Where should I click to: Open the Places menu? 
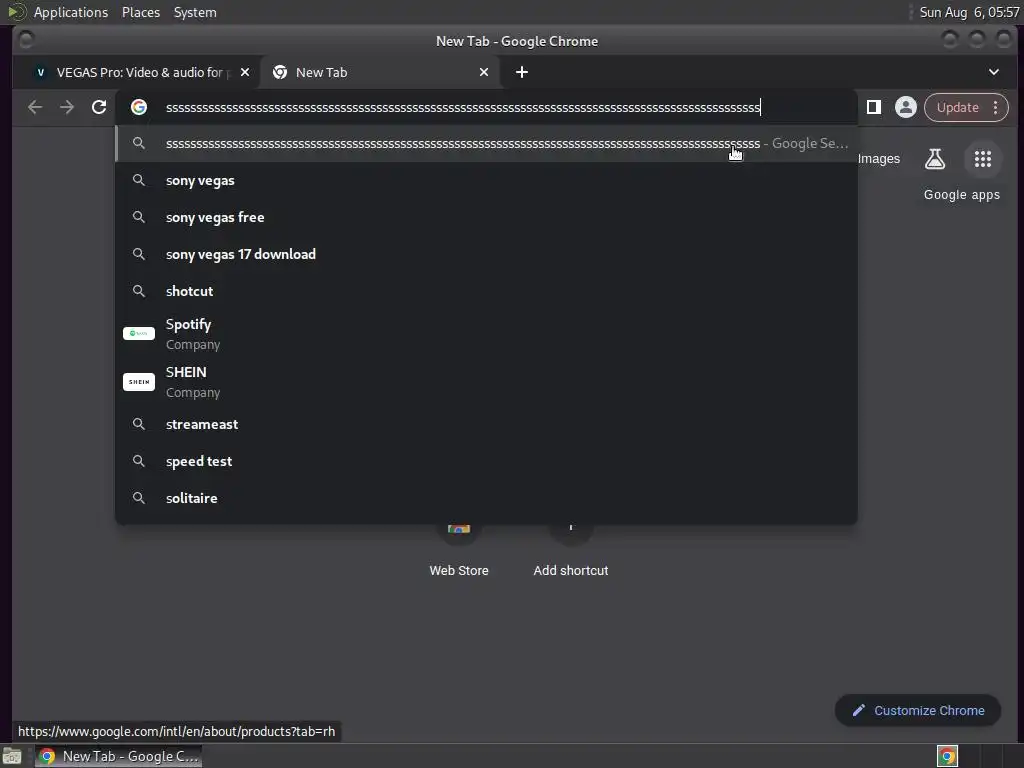[141, 12]
